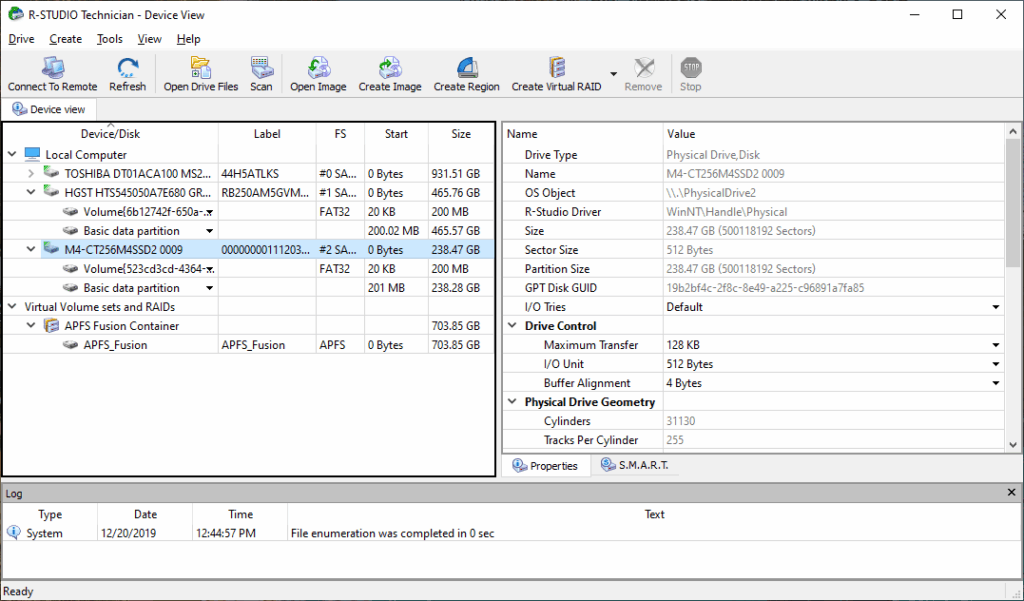Expand the TOSHIBA DT01ACA100 drive node
Screen dimensions: 1024x601
pyautogui.click(x=31, y=174)
